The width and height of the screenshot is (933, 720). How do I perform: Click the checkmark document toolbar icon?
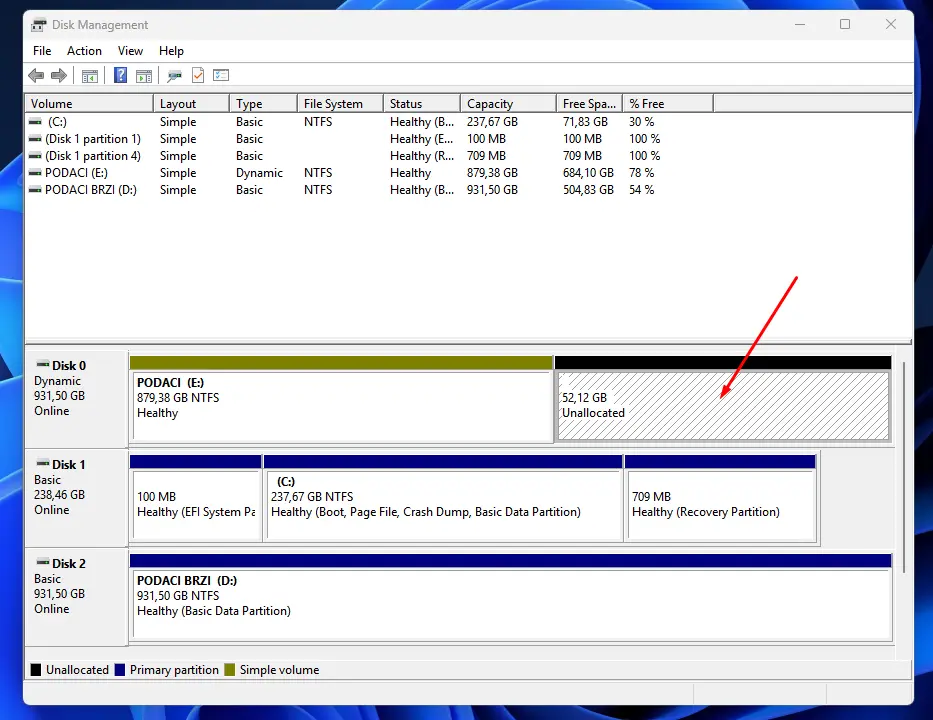pos(196,75)
